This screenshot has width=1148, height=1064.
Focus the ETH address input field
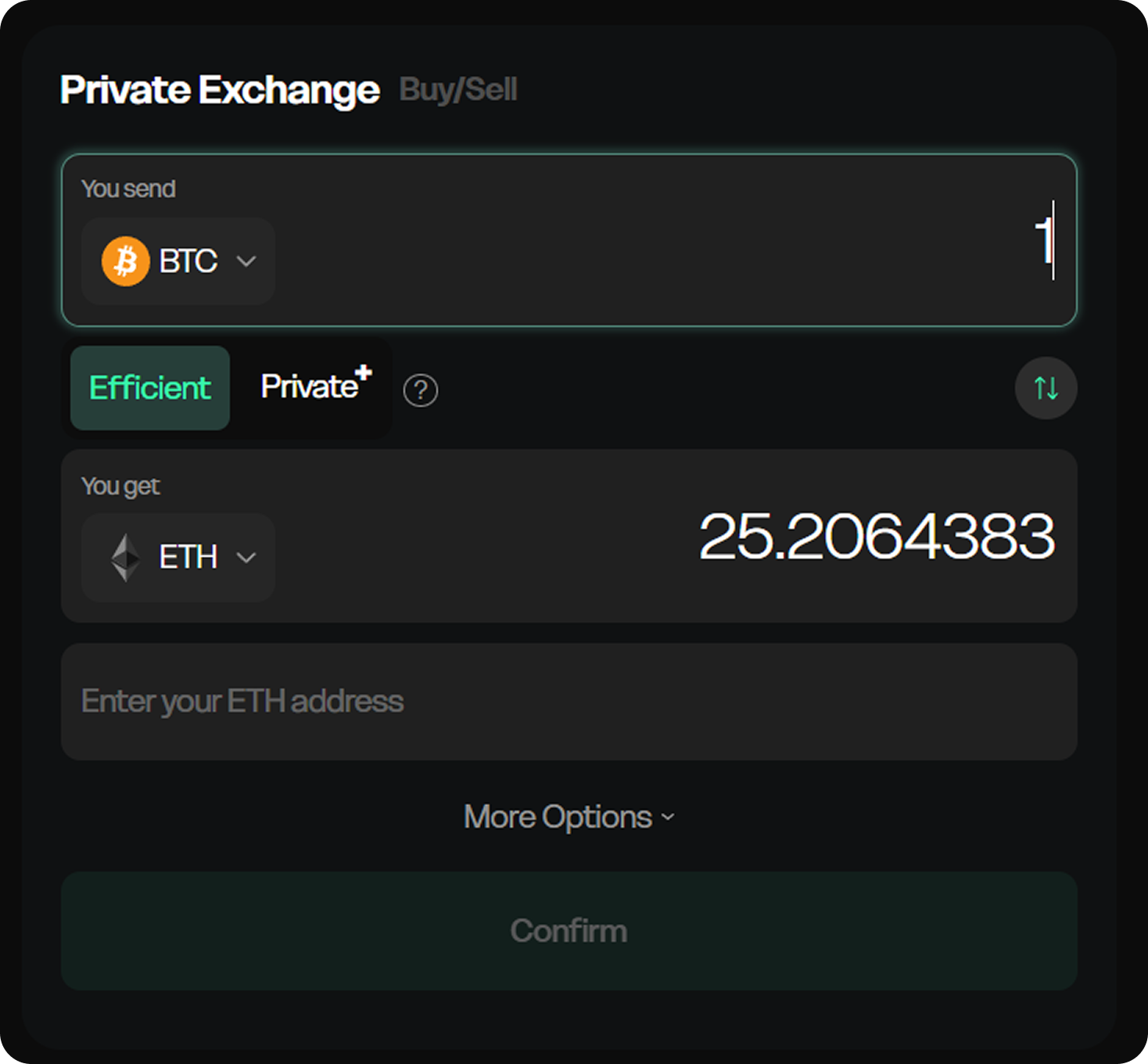point(569,702)
